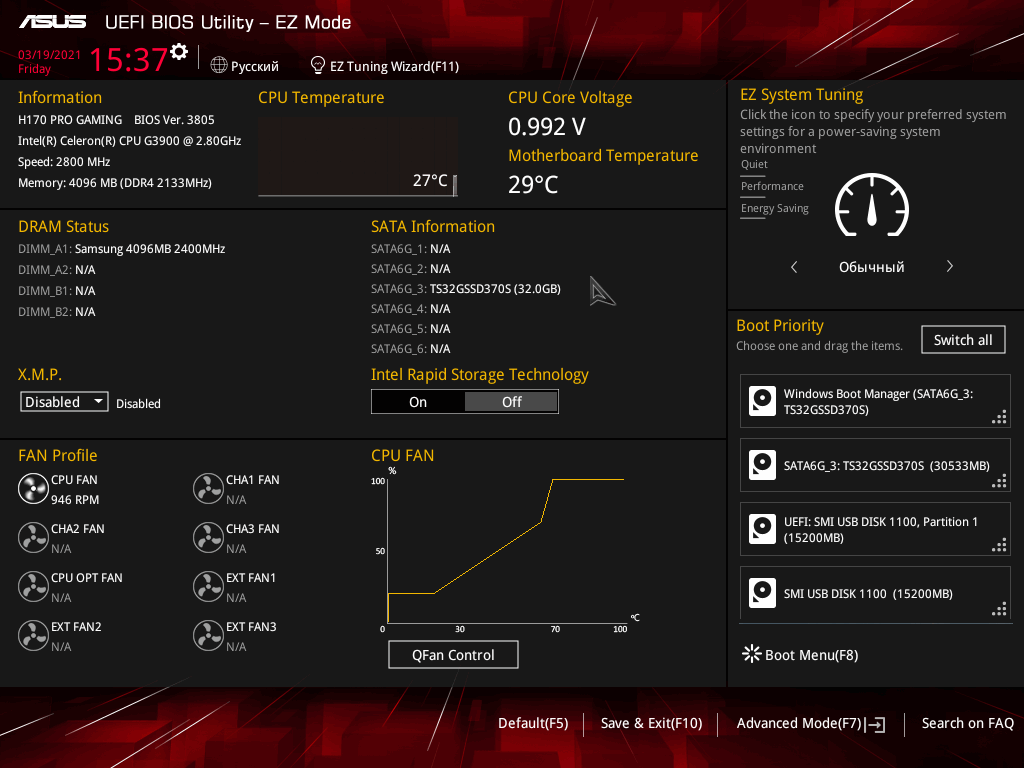Click drag handle on UEFI SMI USB DISK entry
The width and height of the screenshot is (1024, 768).
coord(999,545)
